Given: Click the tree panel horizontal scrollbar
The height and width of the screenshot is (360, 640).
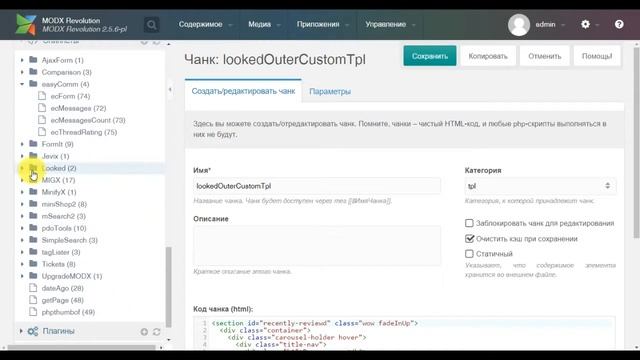Looking at the screenshot, I should click(x=82, y=347).
